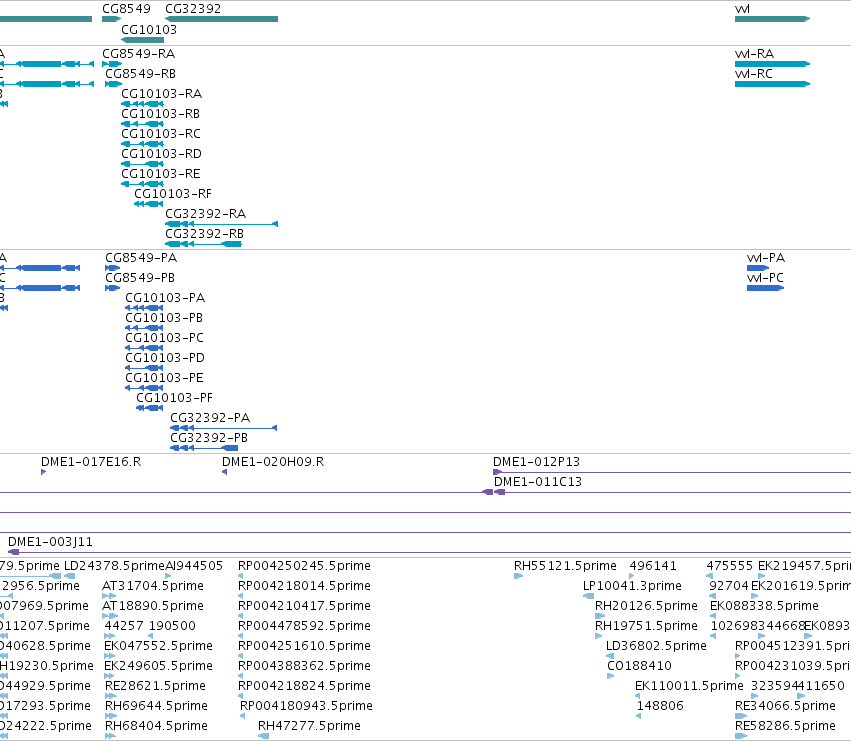Select protein CG10103-PB

coord(164,318)
